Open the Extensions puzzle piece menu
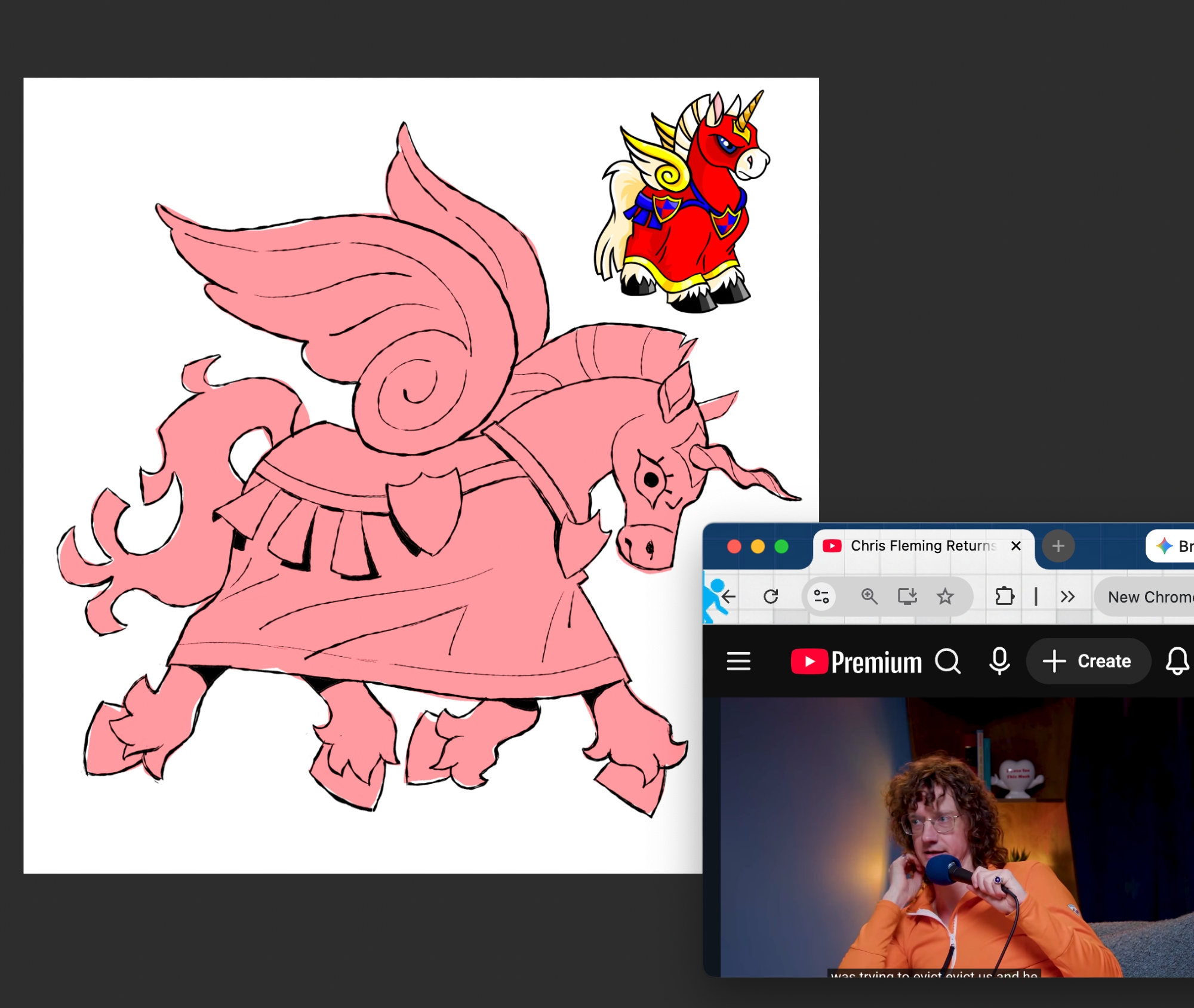The width and height of the screenshot is (1194, 1008). pos(1005,596)
